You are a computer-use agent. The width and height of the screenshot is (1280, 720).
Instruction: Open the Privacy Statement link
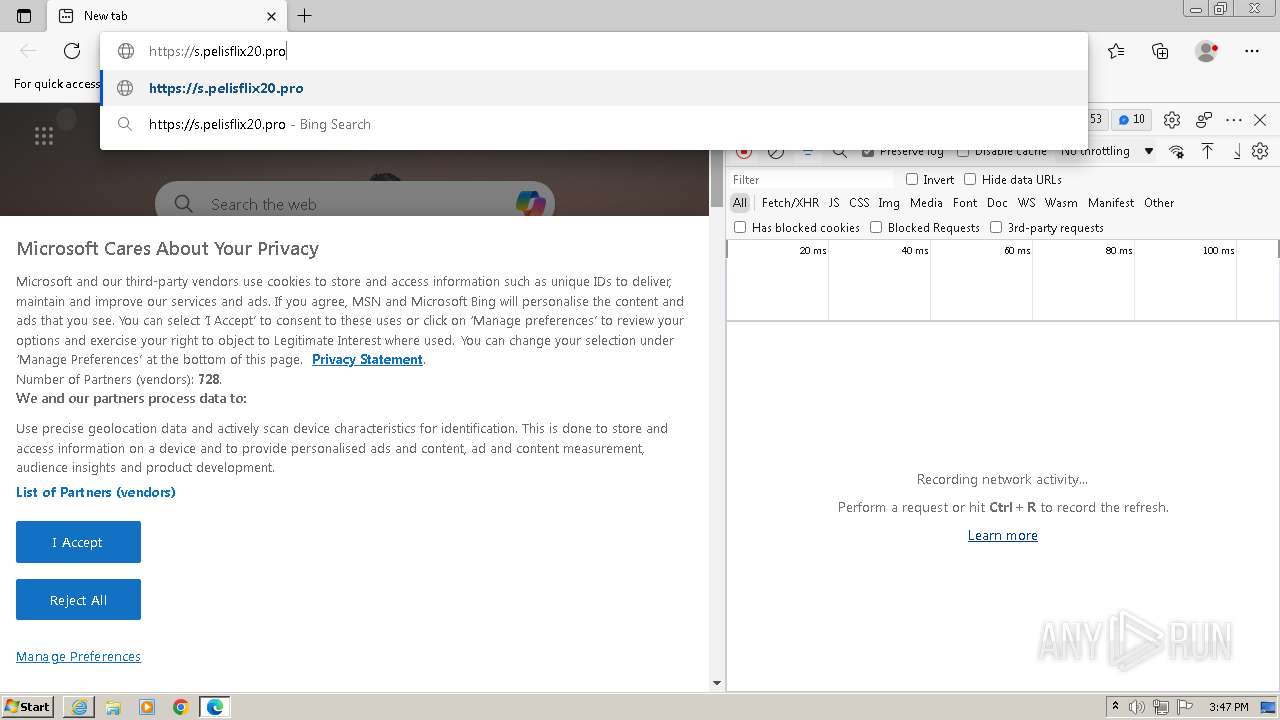(x=367, y=360)
